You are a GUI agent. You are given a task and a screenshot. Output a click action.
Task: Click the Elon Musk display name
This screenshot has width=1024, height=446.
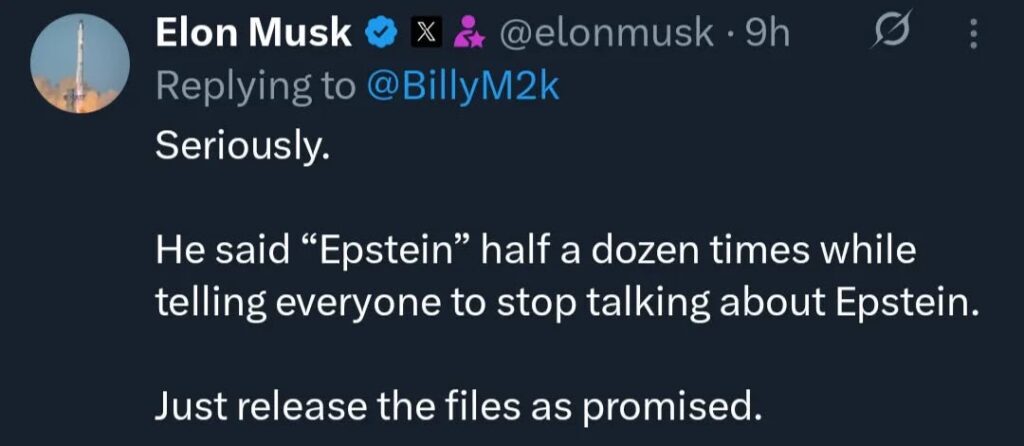tap(253, 34)
